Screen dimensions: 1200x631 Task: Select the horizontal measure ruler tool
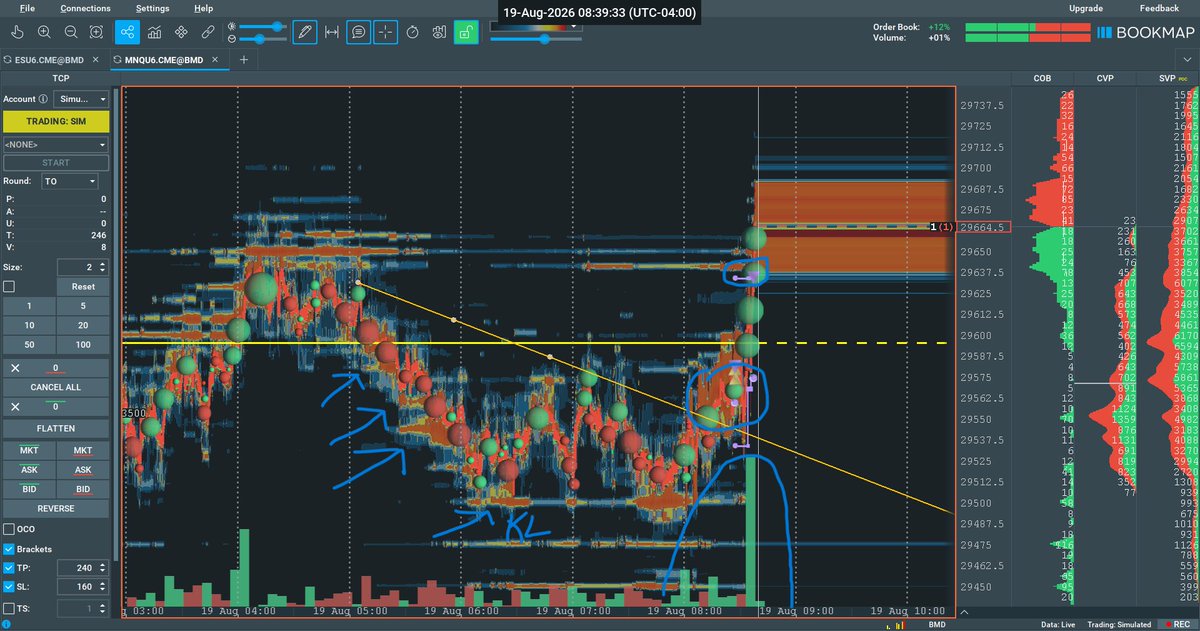pos(332,32)
